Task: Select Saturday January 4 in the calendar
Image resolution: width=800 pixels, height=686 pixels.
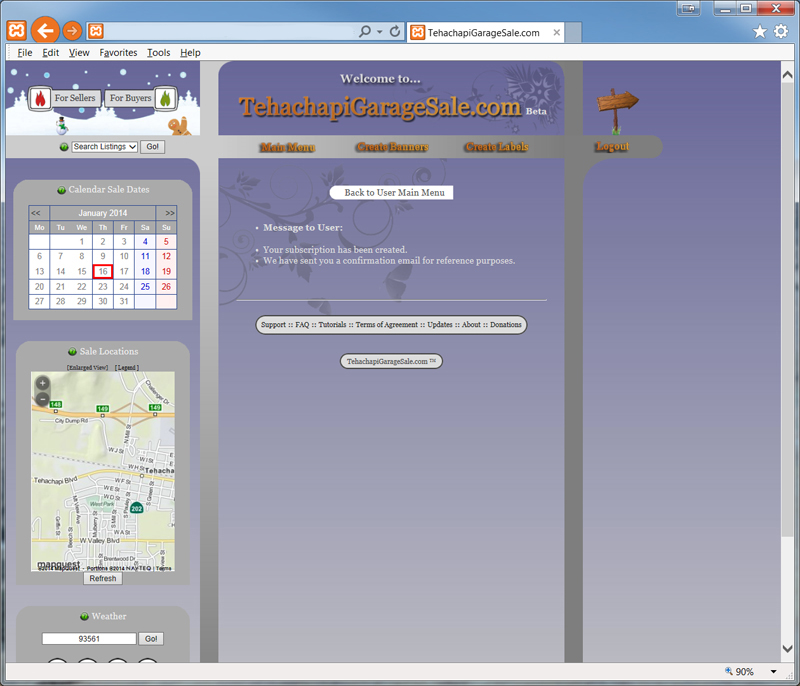Action: tap(145, 242)
